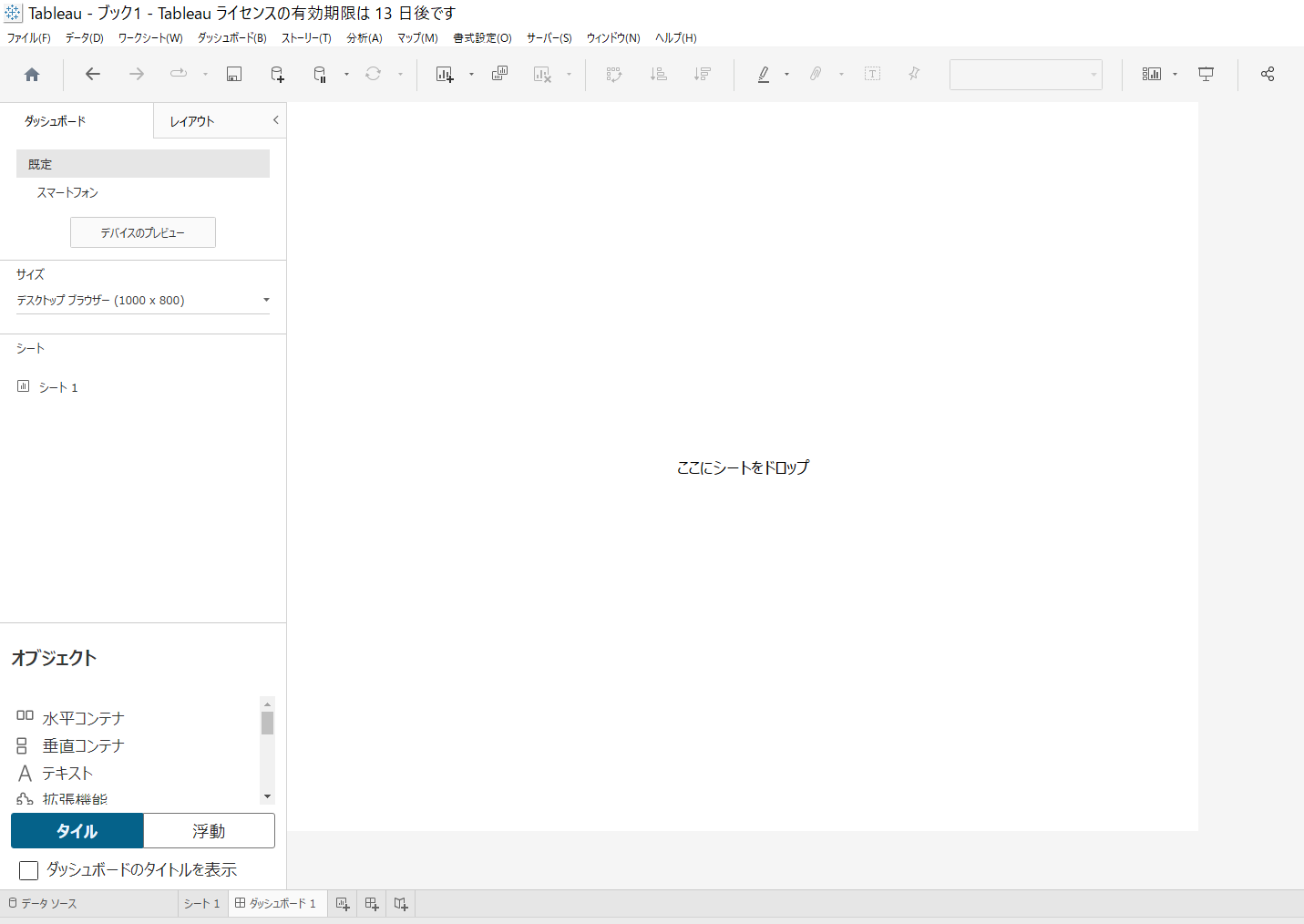The height and width of the screenshot is (924, 1304).
Task: Open the サーバー(S) menu
Action: pyautogui.click(x=549, y=38)
